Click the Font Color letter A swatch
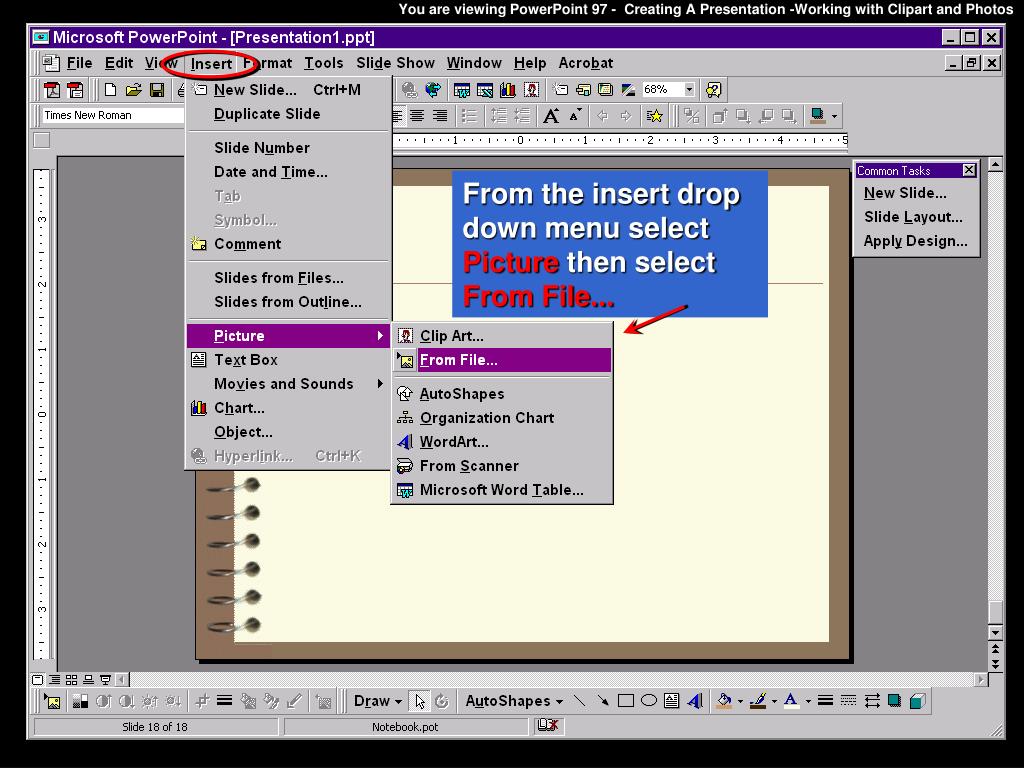1024x768 pixels. tap(791, 701)
